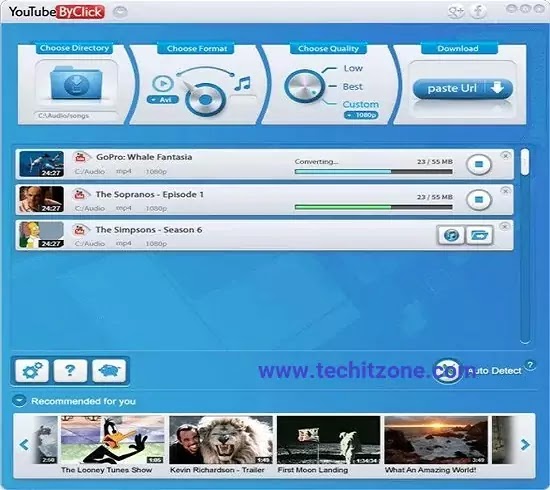Stop the GoPro: Whale Fantasia download
Viewport: 550px width, 490px height.
tap(479, 164)
